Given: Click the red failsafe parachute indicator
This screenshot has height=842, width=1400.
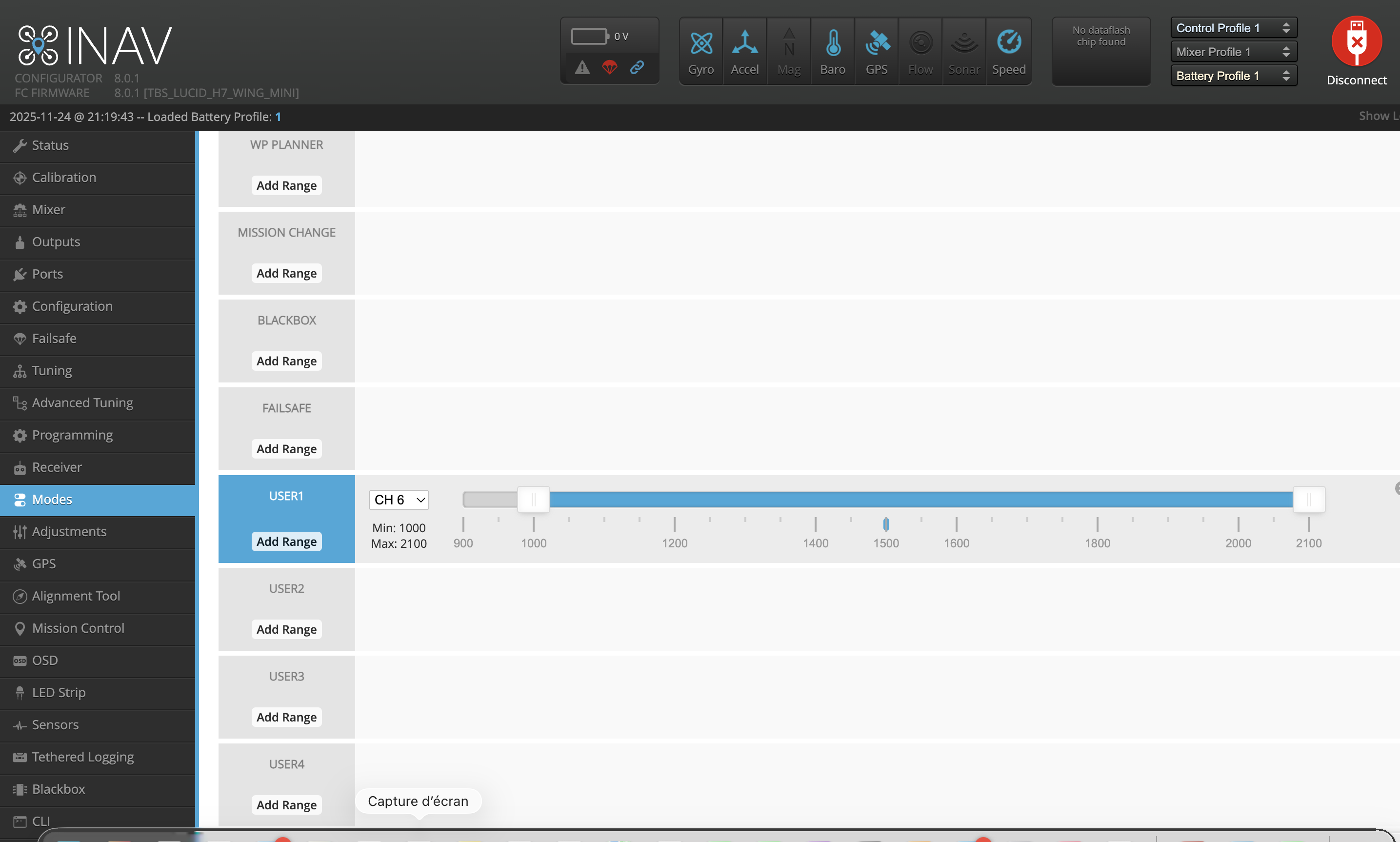Looking at the screenshot, I should pyautogui.click(x=610, y=67).
